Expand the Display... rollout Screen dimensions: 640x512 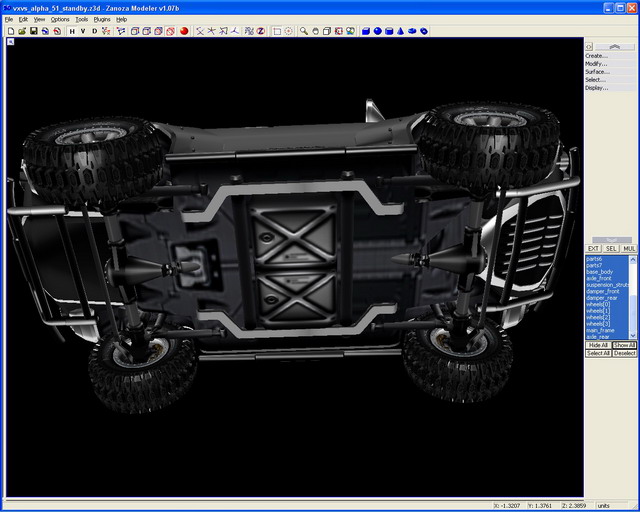tap(597, 88)
